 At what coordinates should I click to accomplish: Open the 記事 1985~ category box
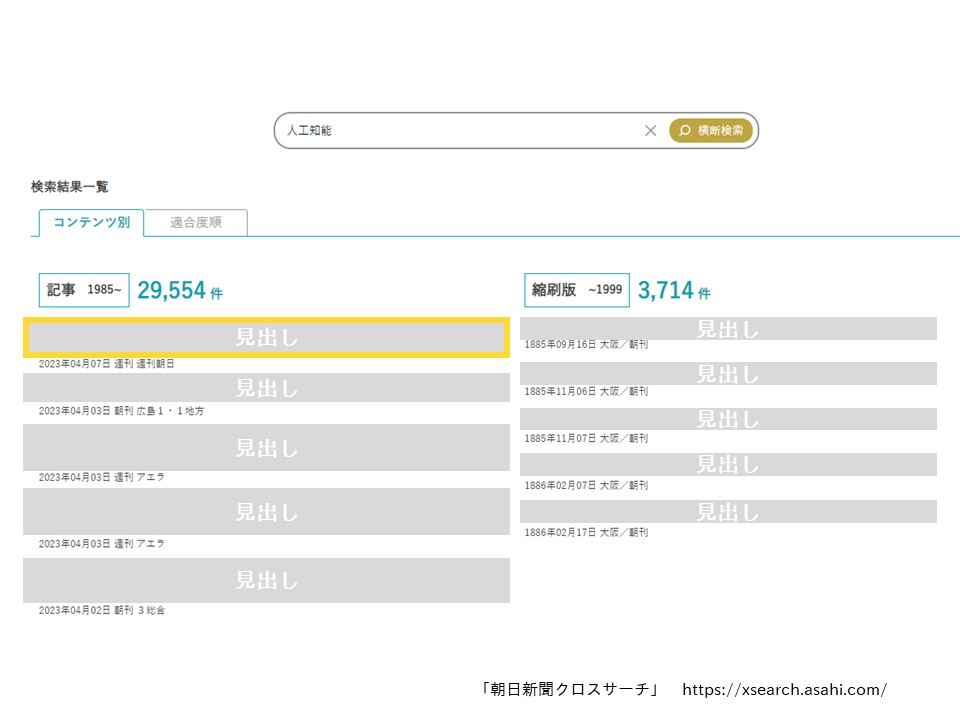click(84, 290)
